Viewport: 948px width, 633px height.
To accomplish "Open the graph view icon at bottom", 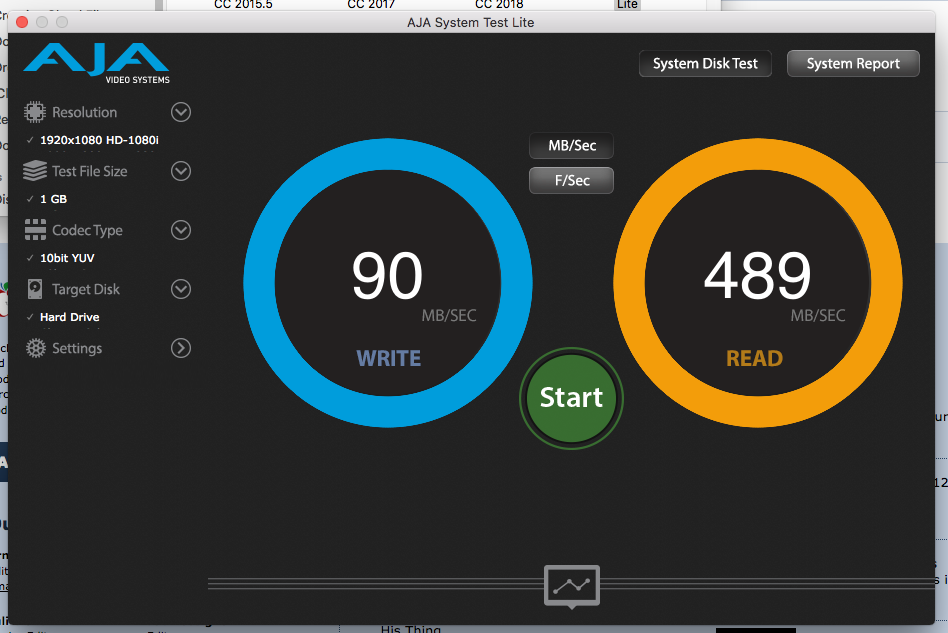I will (x=571, y=585).
